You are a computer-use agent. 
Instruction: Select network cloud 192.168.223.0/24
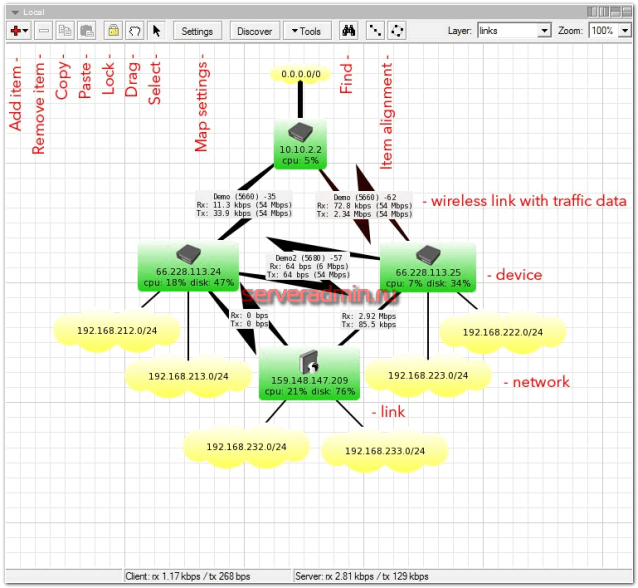pyautogui.click(x=428, y=376)
